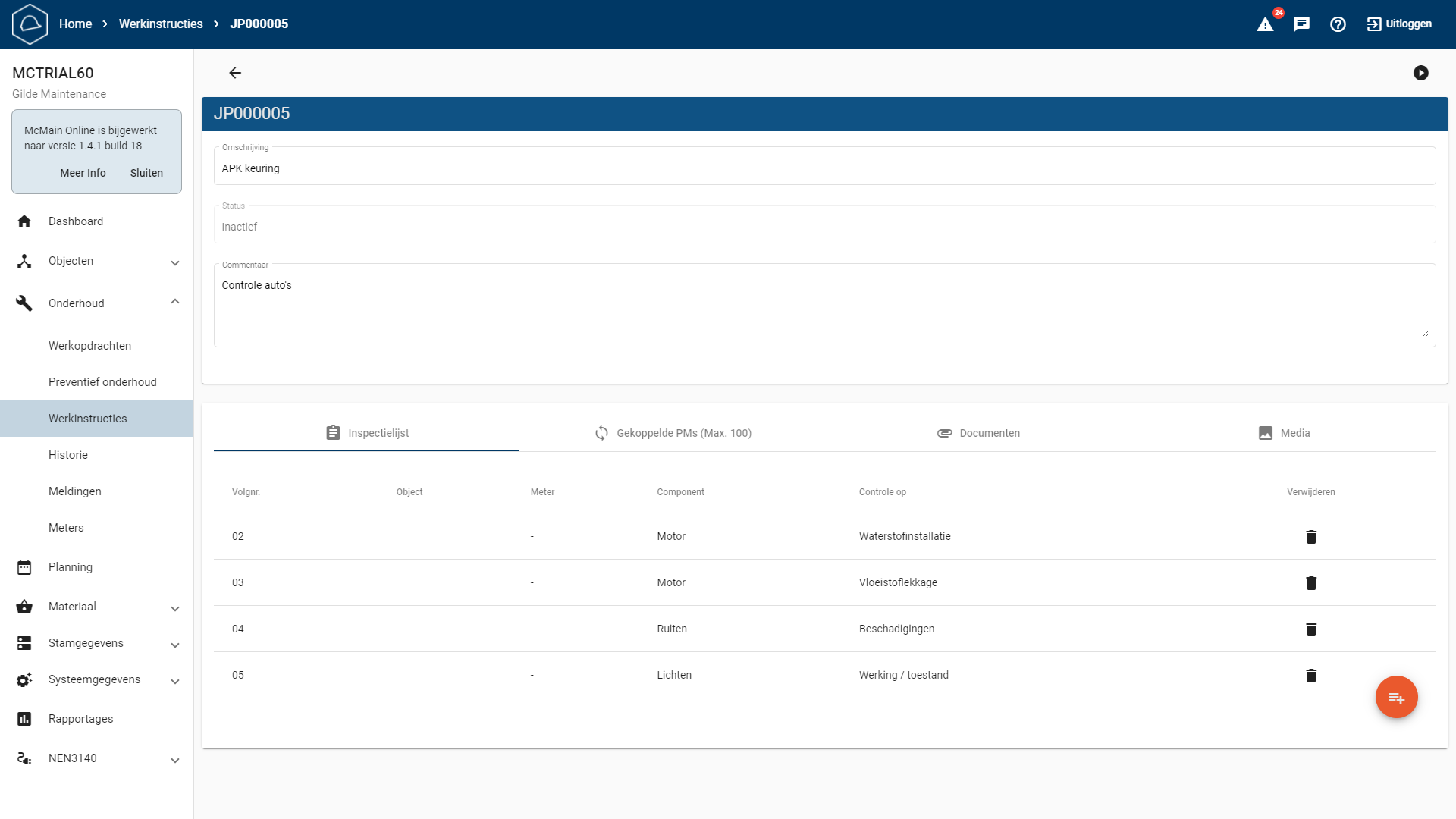Click orange add inspection line button
The image size is (1456, 819).
[1396, 697]
